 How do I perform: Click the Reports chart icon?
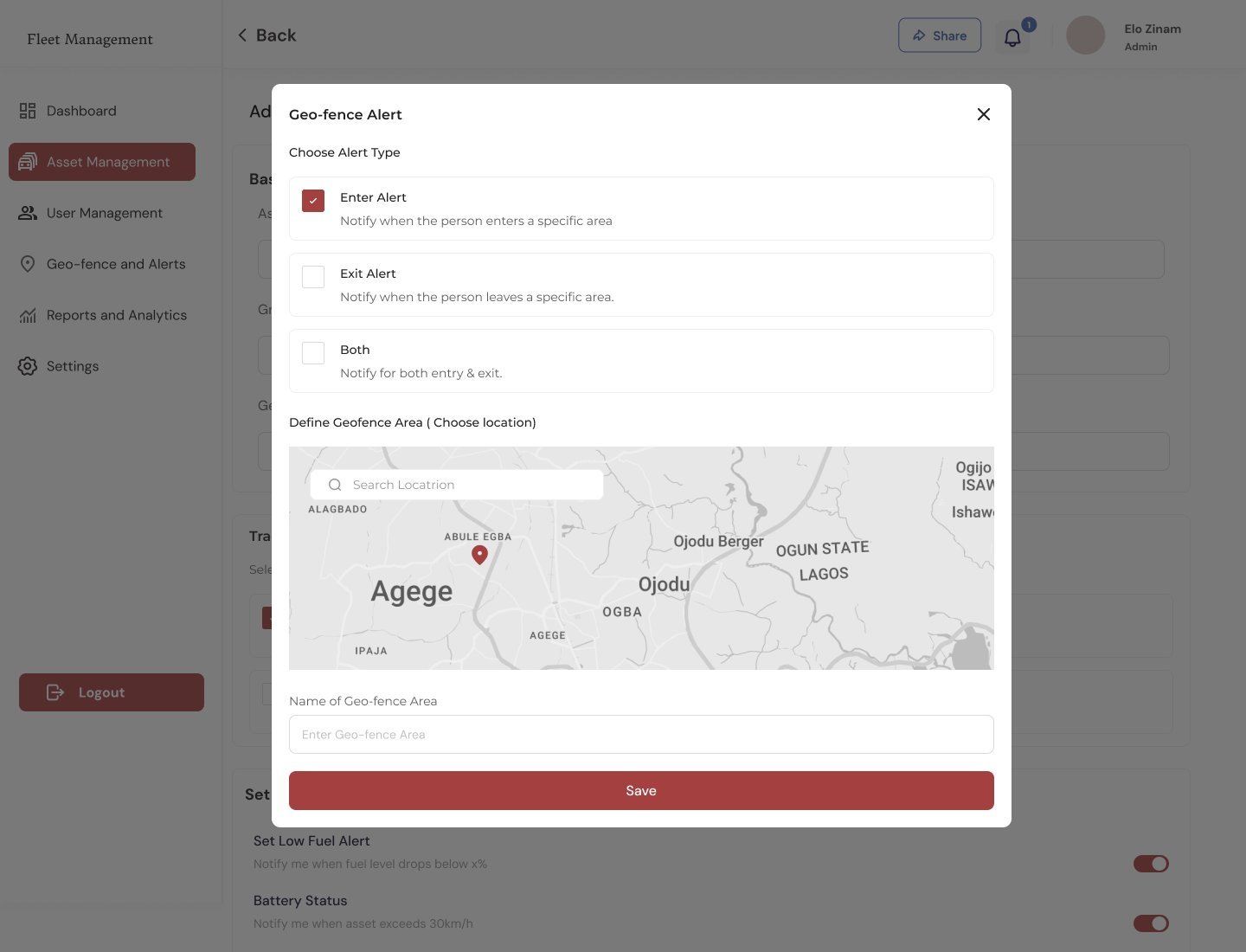point(28,315)
